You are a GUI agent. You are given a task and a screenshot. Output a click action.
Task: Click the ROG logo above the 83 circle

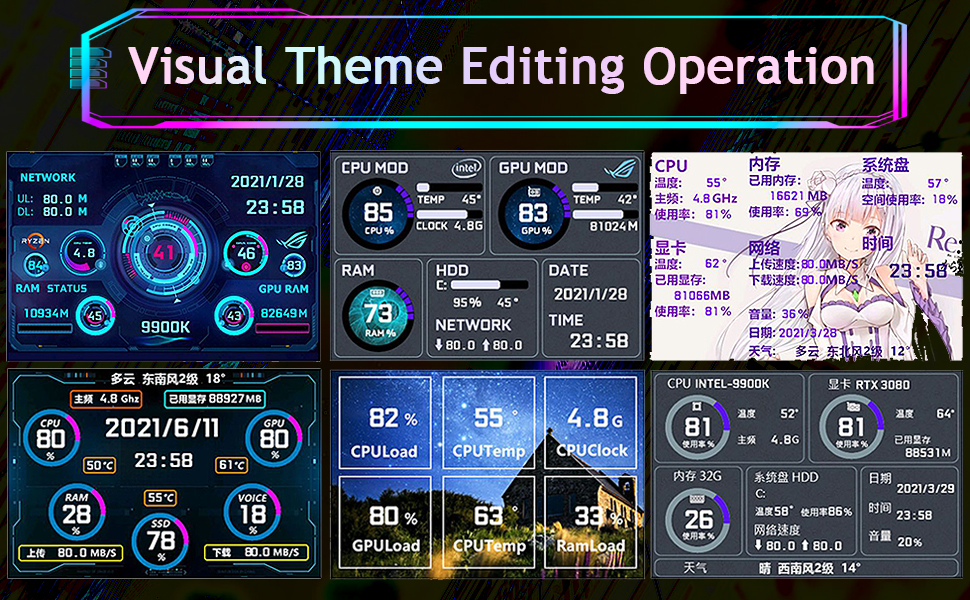pos(293,240)
